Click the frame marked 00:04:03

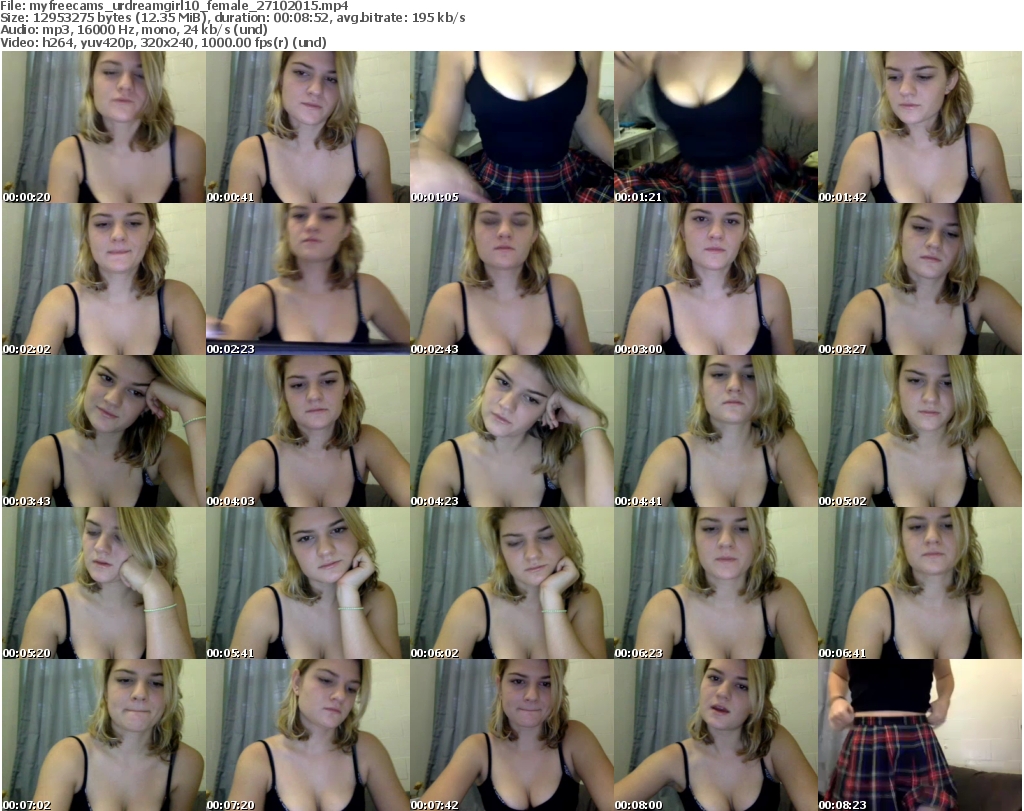coord(308,431)
